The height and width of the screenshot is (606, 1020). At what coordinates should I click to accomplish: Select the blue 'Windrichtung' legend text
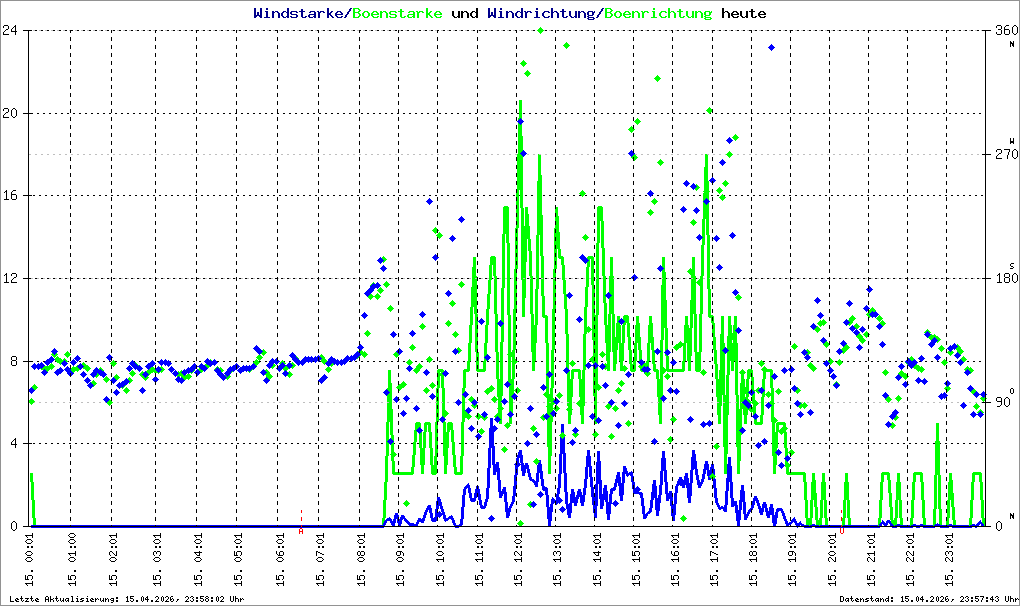pos(539,13)
